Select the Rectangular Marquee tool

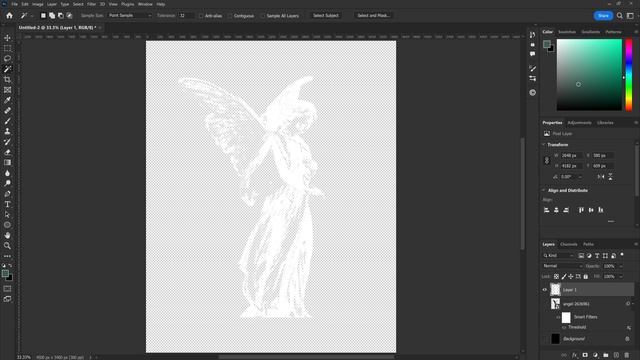7,48
